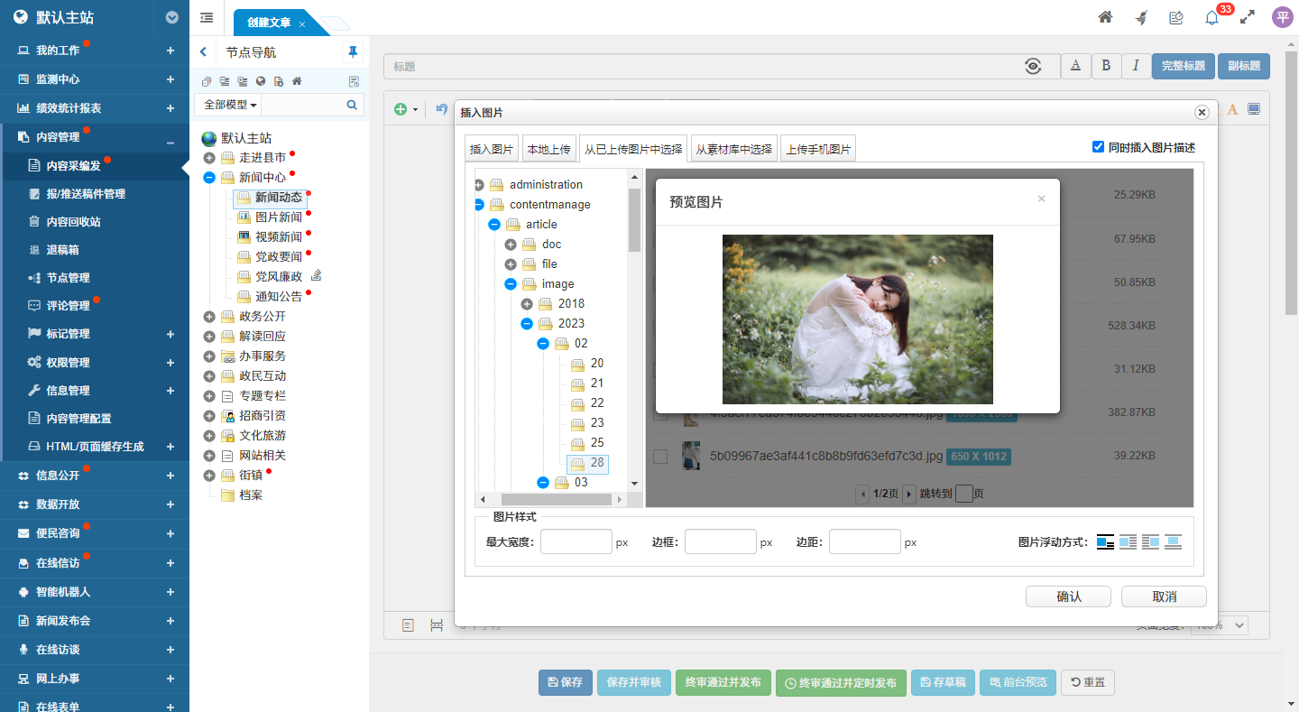The width and height of the screenshot is (1299, 712).
Task: Open the 全部模型 dropdown
Action: point(230,105)
